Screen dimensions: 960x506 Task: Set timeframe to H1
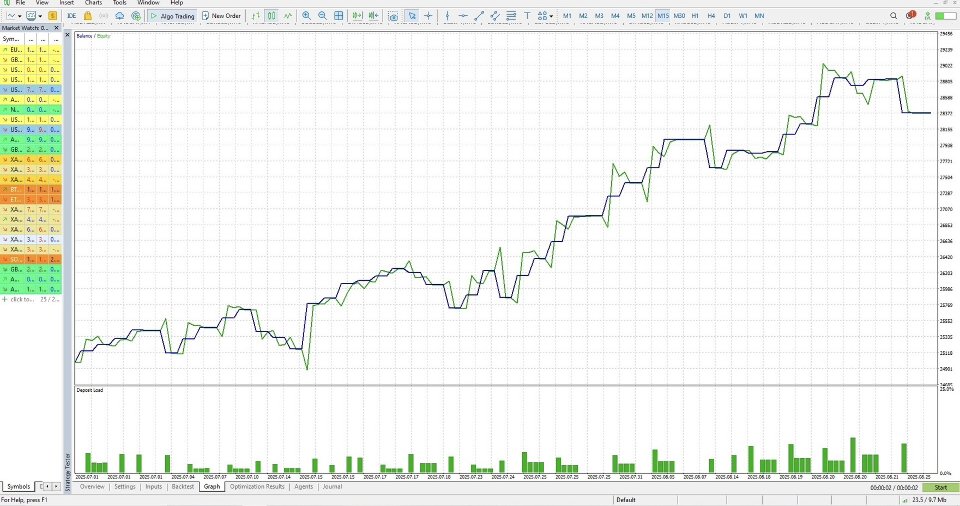click(x=695, y=16)
